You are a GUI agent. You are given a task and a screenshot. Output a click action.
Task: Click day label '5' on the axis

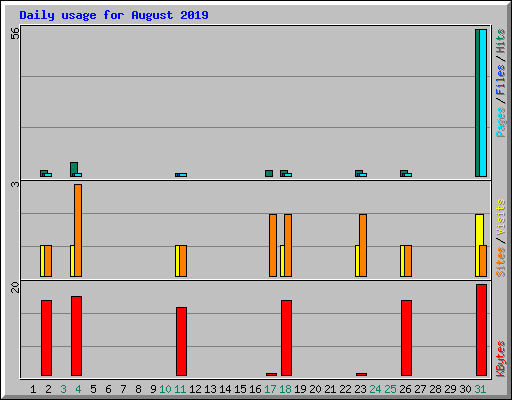click(93, 389)
